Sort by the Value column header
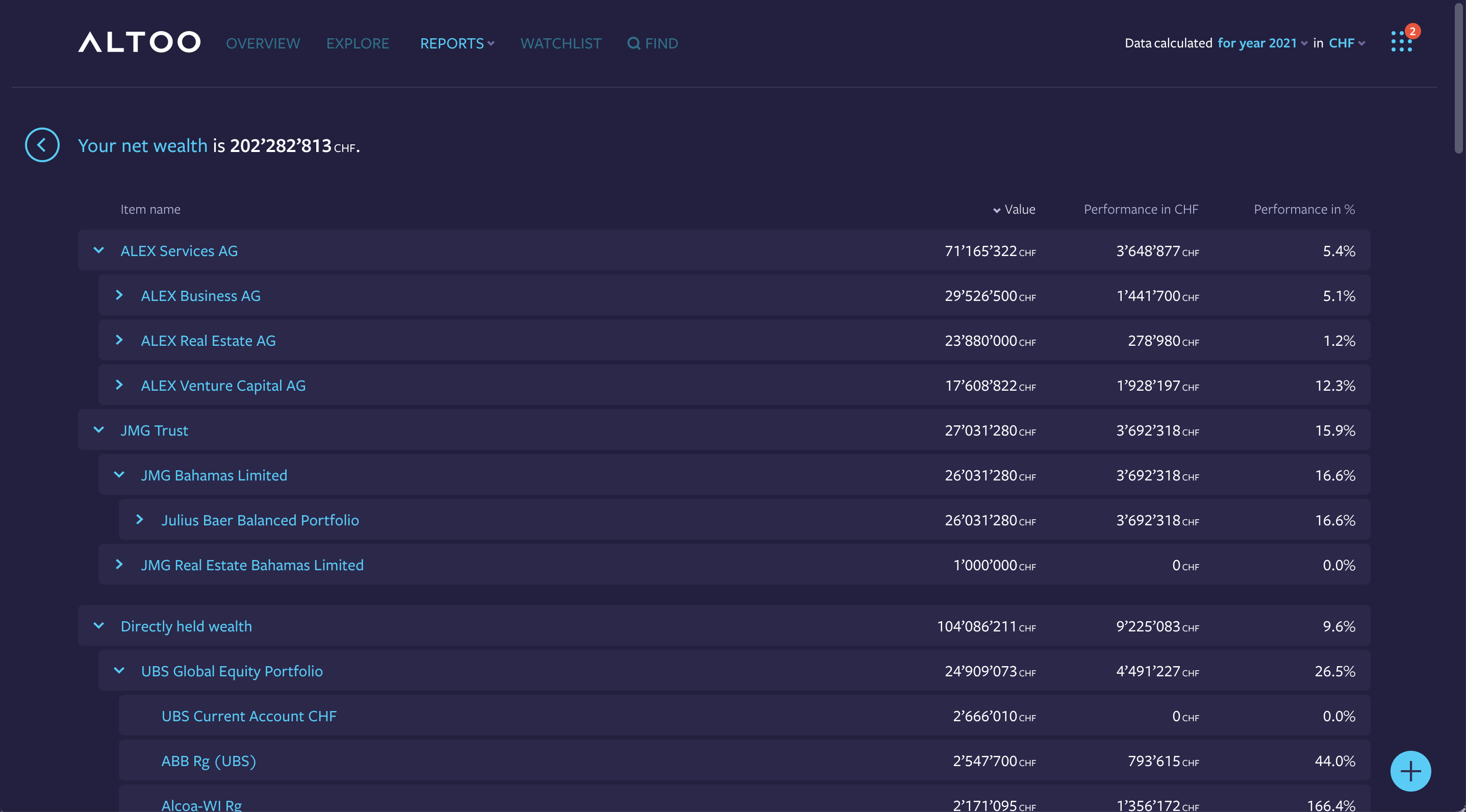Screen dimensions: 1466x812 click(1014, 210)
